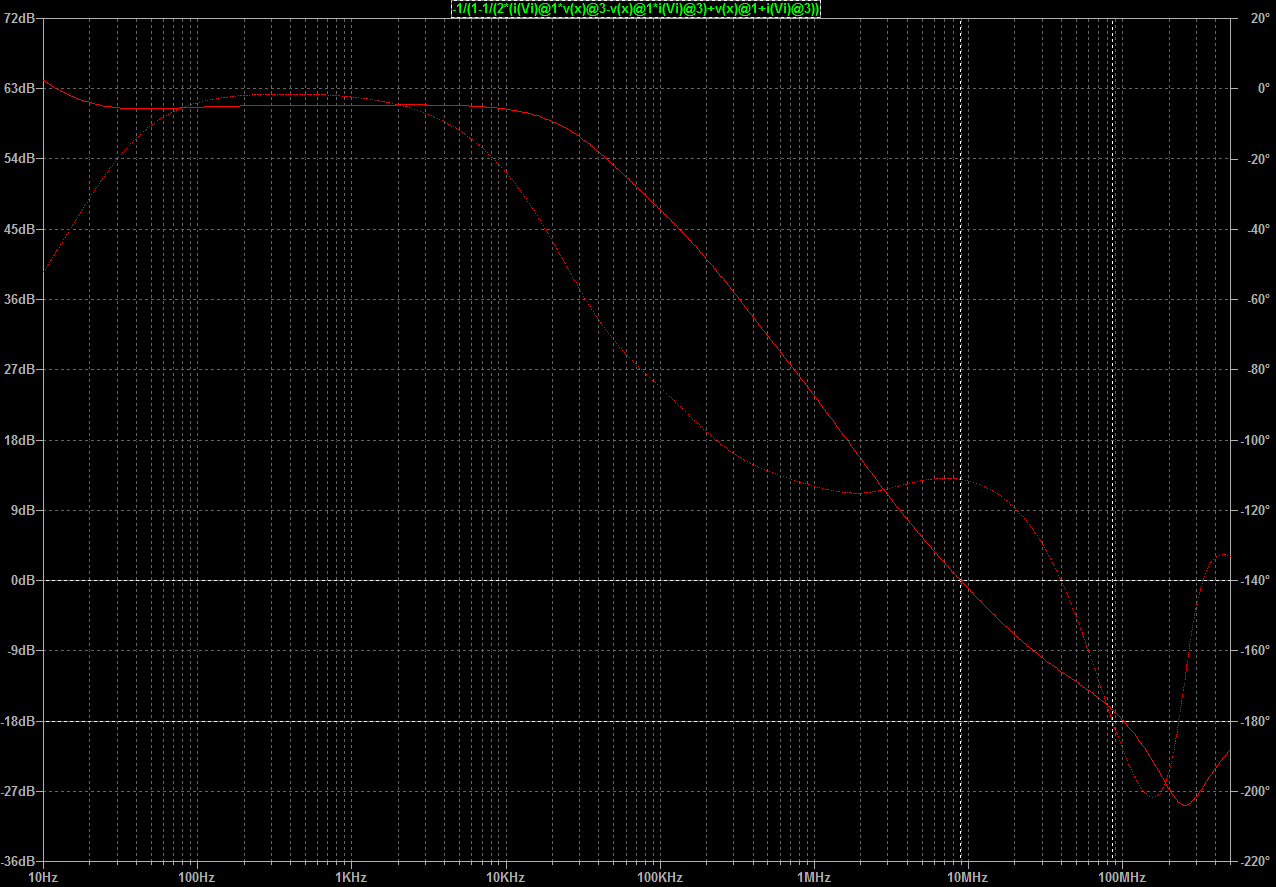The width and height of the screenshot is (1276, 887).
Task: Click the -18dB left axis label
Action: (19, 721)
